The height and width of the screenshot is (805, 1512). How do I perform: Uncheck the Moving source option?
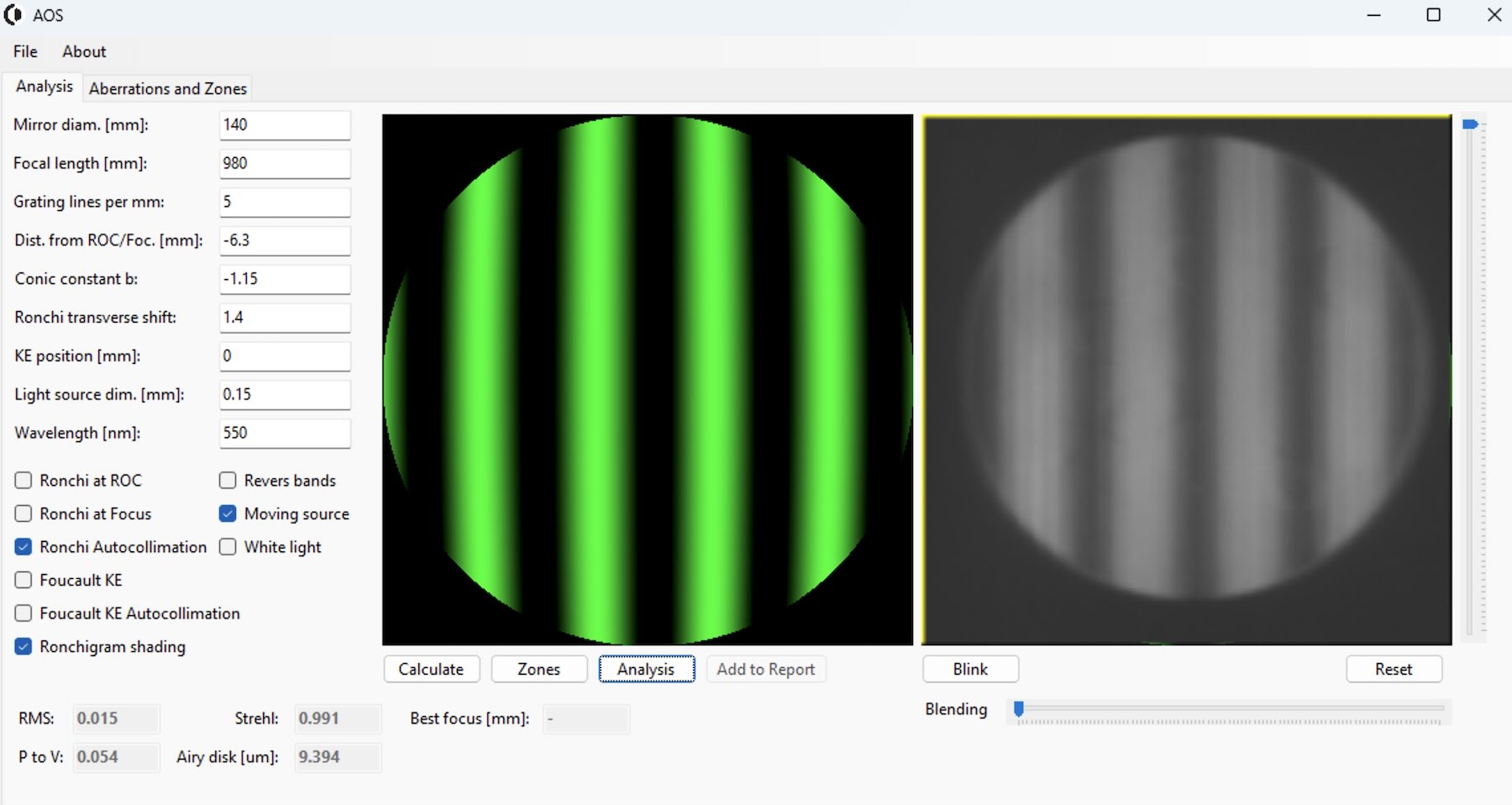coord(228,513)
